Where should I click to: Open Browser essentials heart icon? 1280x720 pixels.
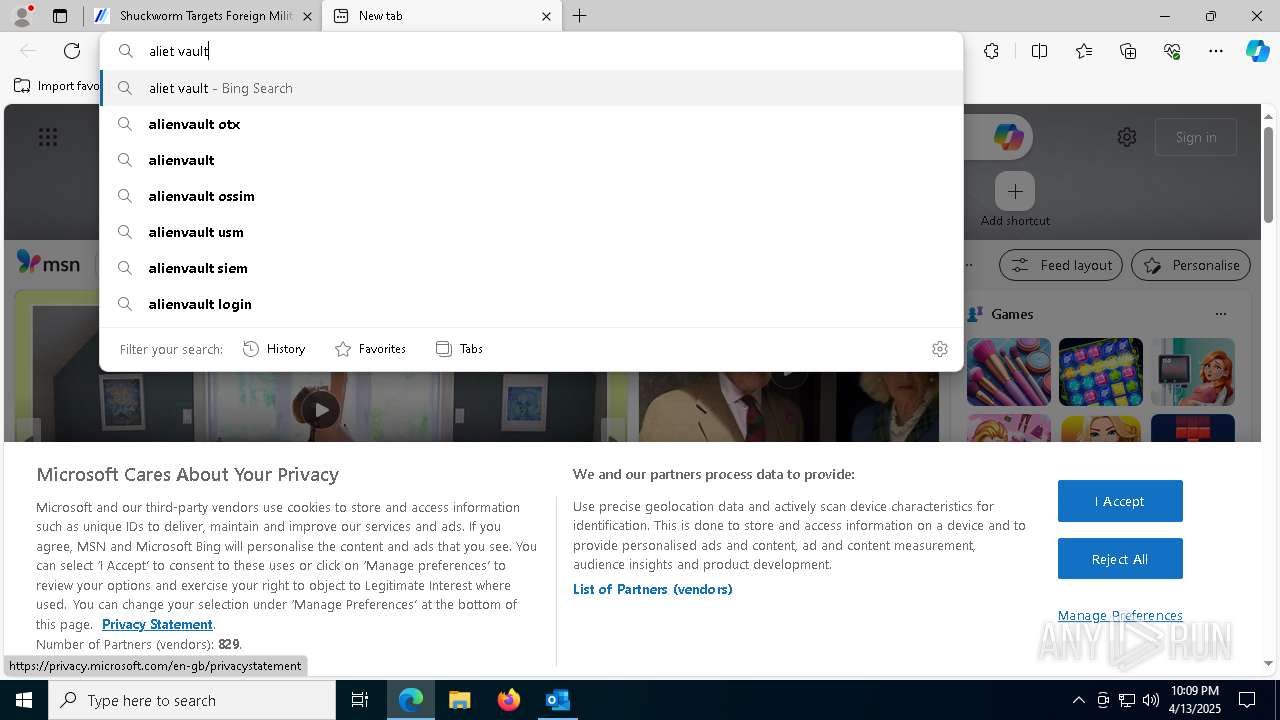(x=1172, y=51)
